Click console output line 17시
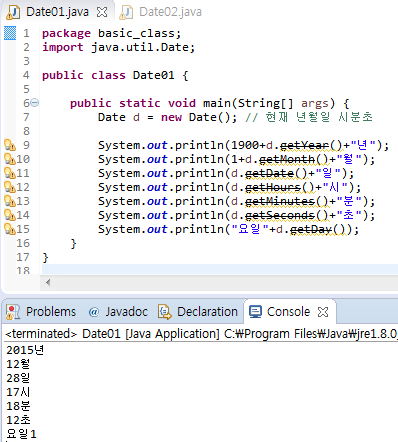The image size is (398, 442). [x=18, y=392]
